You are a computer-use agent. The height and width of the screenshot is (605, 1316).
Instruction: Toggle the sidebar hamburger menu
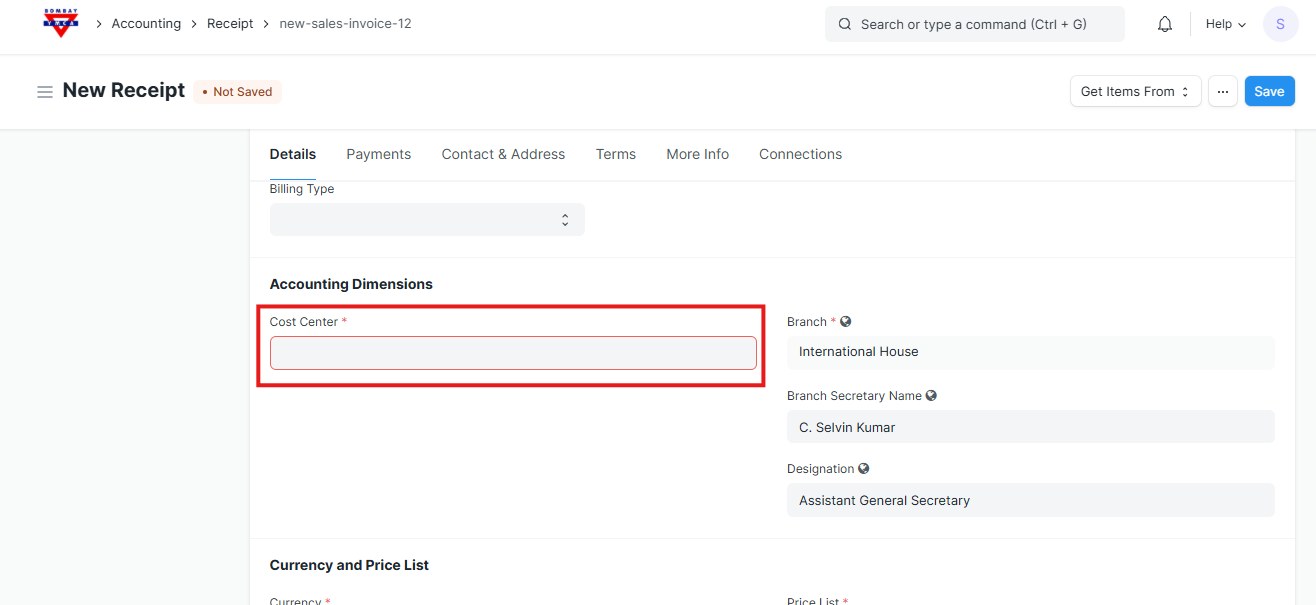(x=44, y=92)
